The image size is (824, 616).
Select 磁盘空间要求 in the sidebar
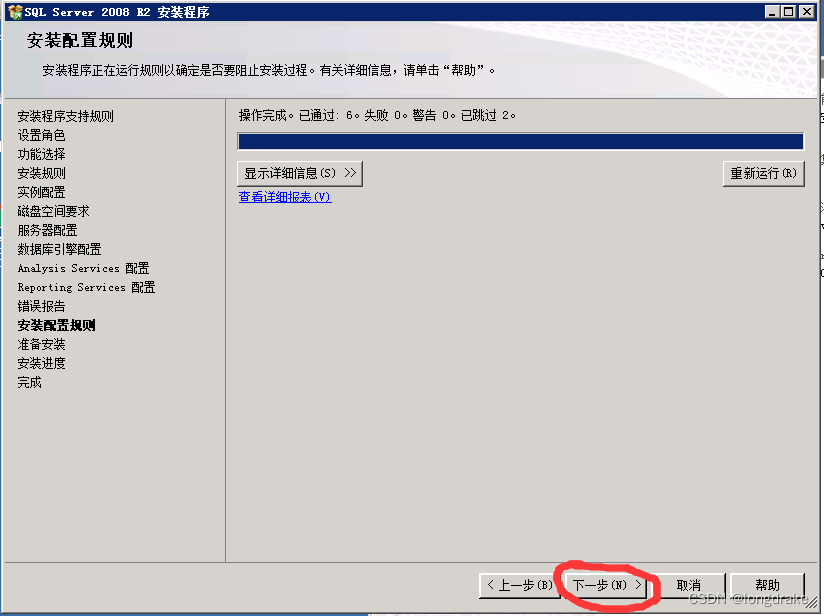pyautogui.click(x=53, y=210)
